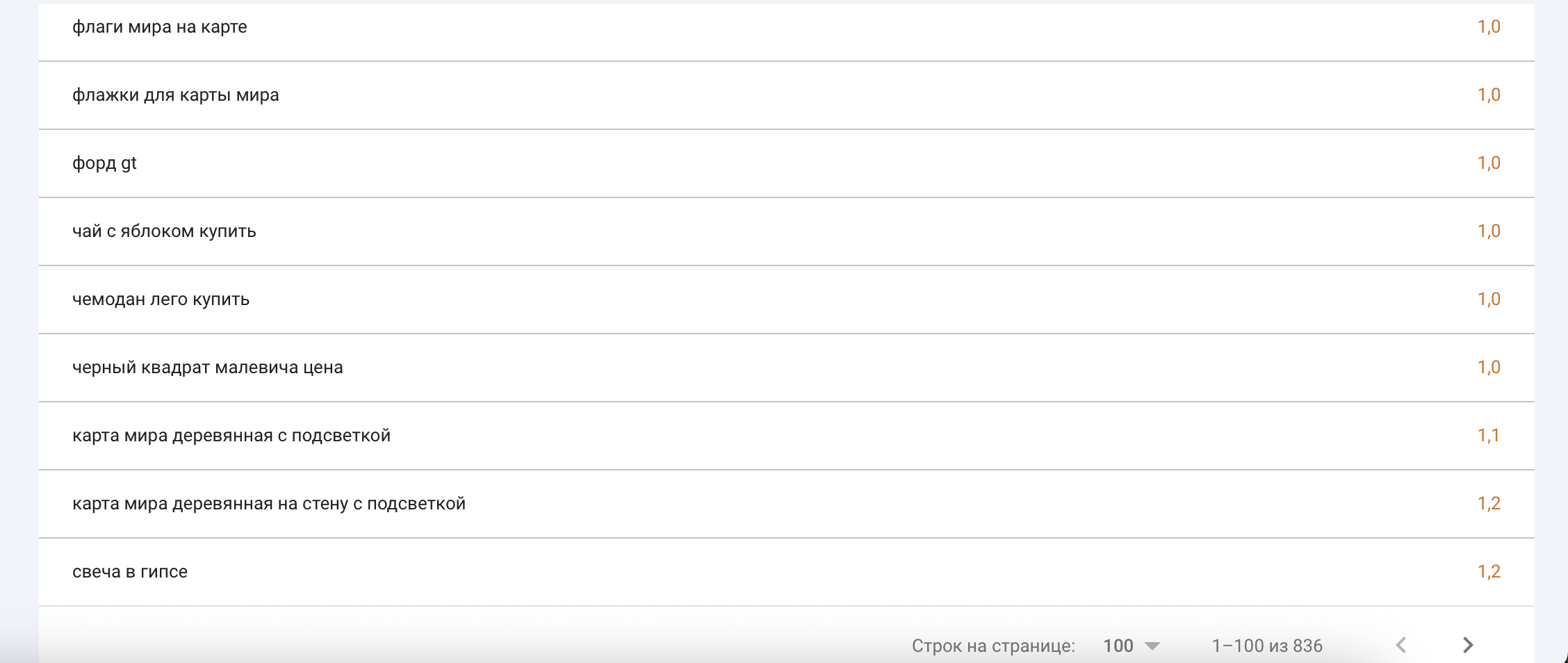Select query 'флаги мира на карте'
Screen dimensions: 1568x663
[160, 27]
